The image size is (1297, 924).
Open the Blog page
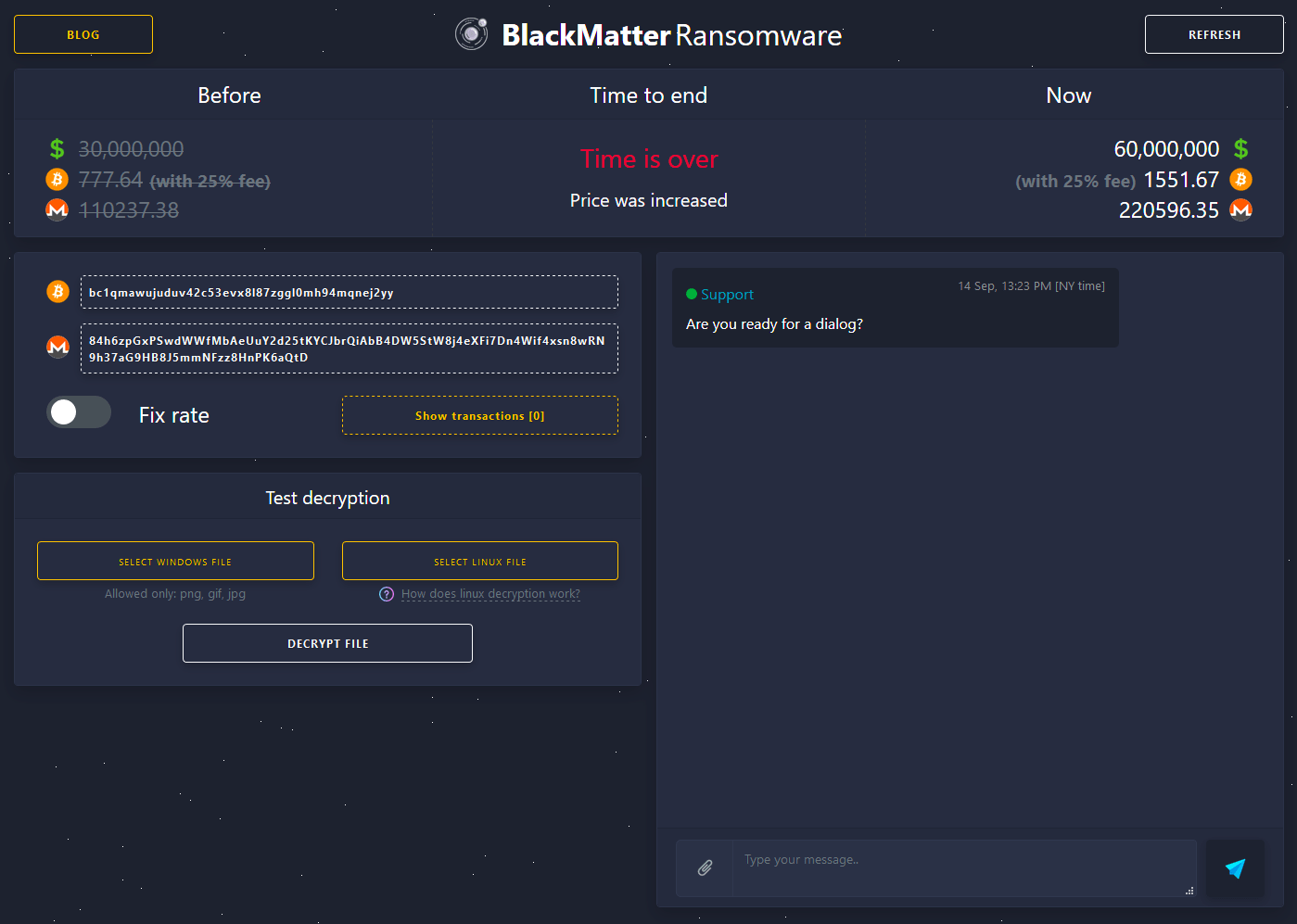(83, 33)
